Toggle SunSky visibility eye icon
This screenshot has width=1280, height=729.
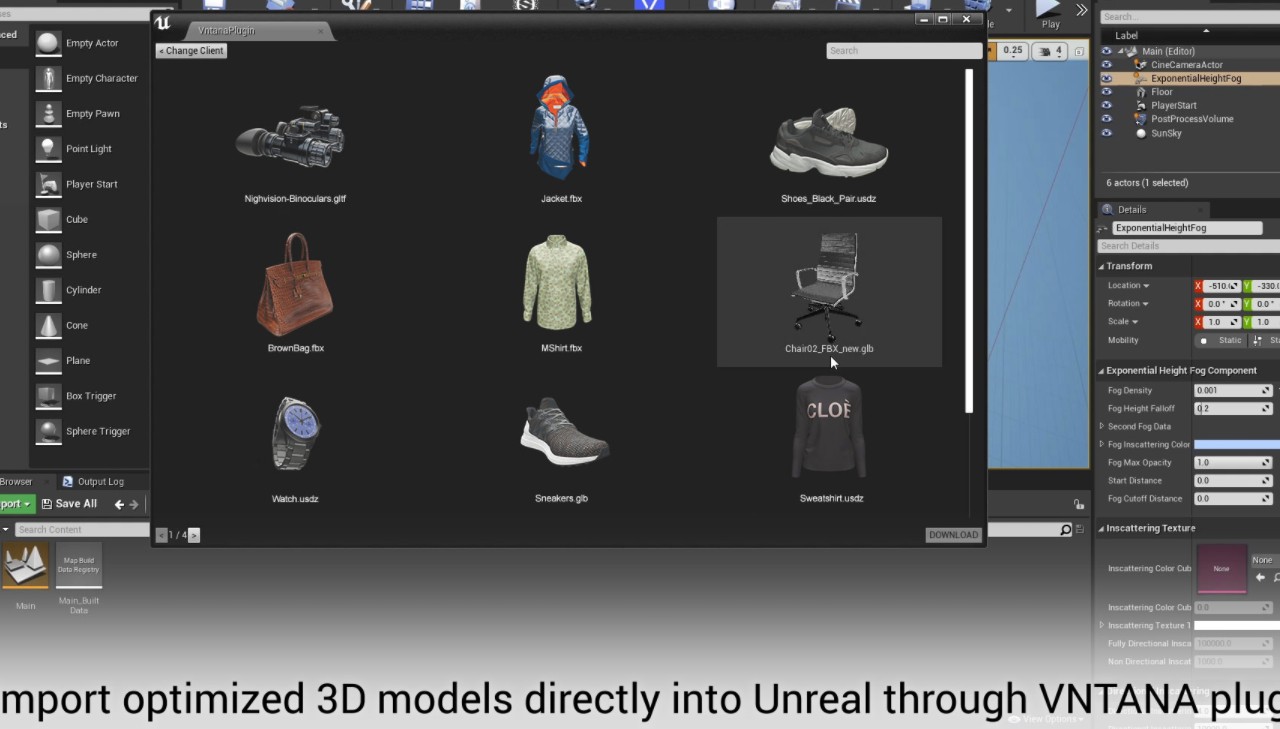point(1106,133)
